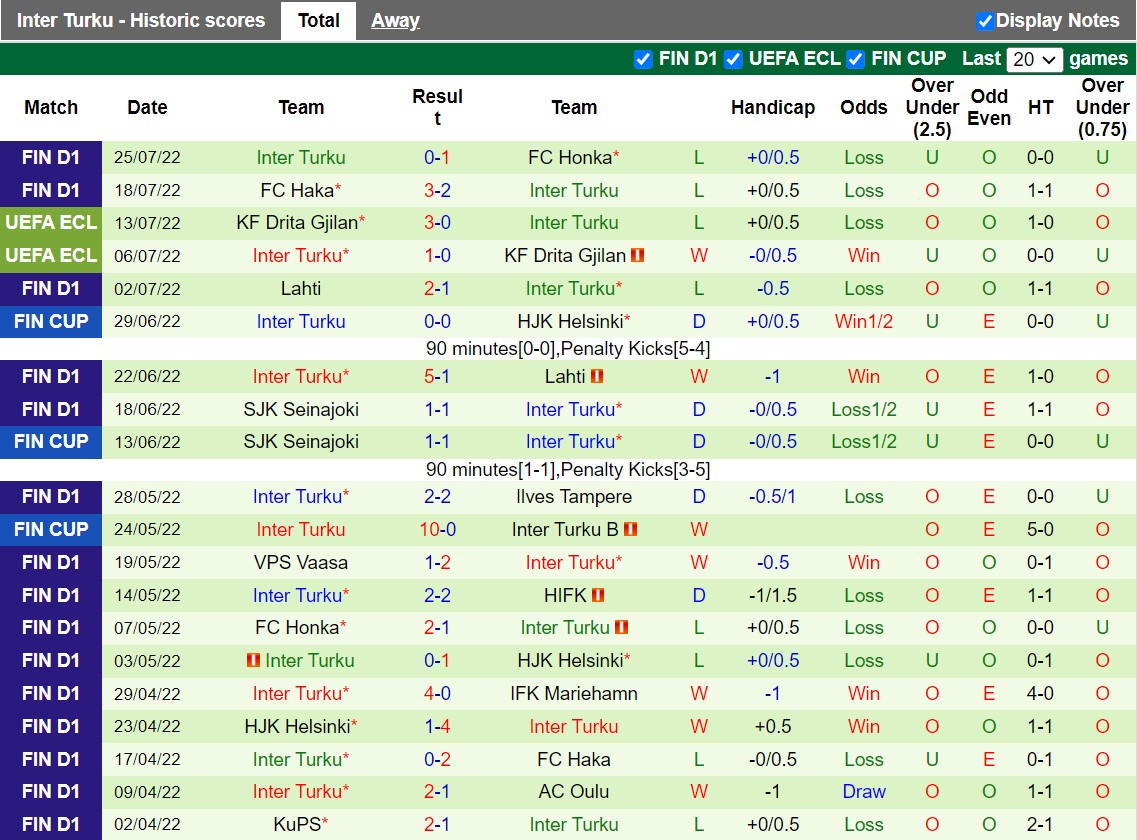Click the 5-1 result against Lahti

click(437, 376)
